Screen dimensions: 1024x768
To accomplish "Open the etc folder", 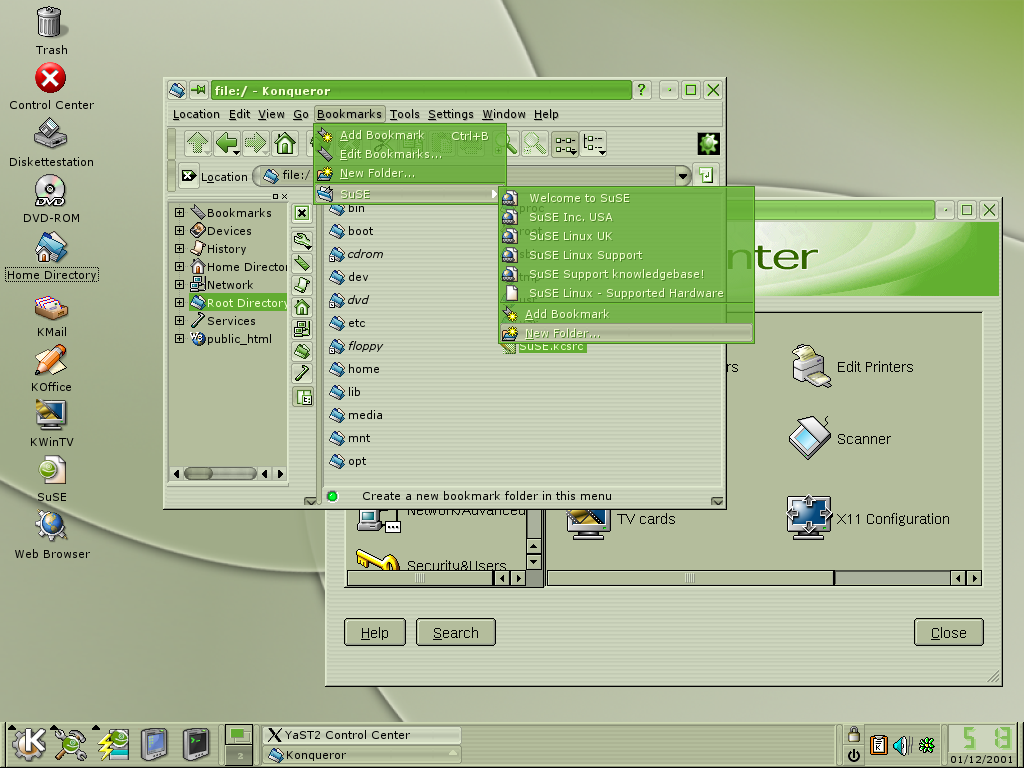I will pyautogui.click(x=347, y=323).
